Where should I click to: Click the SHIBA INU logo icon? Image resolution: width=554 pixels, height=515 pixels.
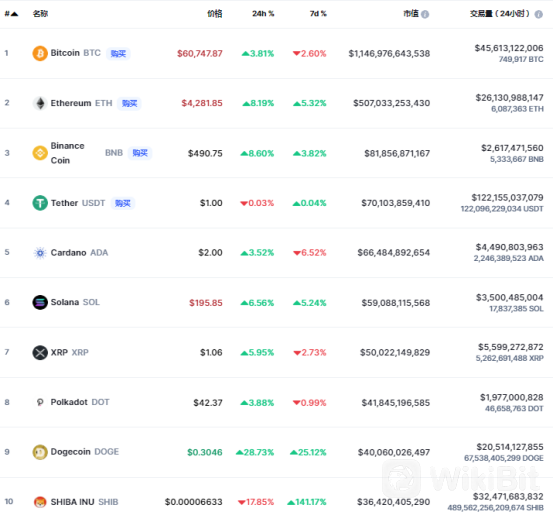40,502
